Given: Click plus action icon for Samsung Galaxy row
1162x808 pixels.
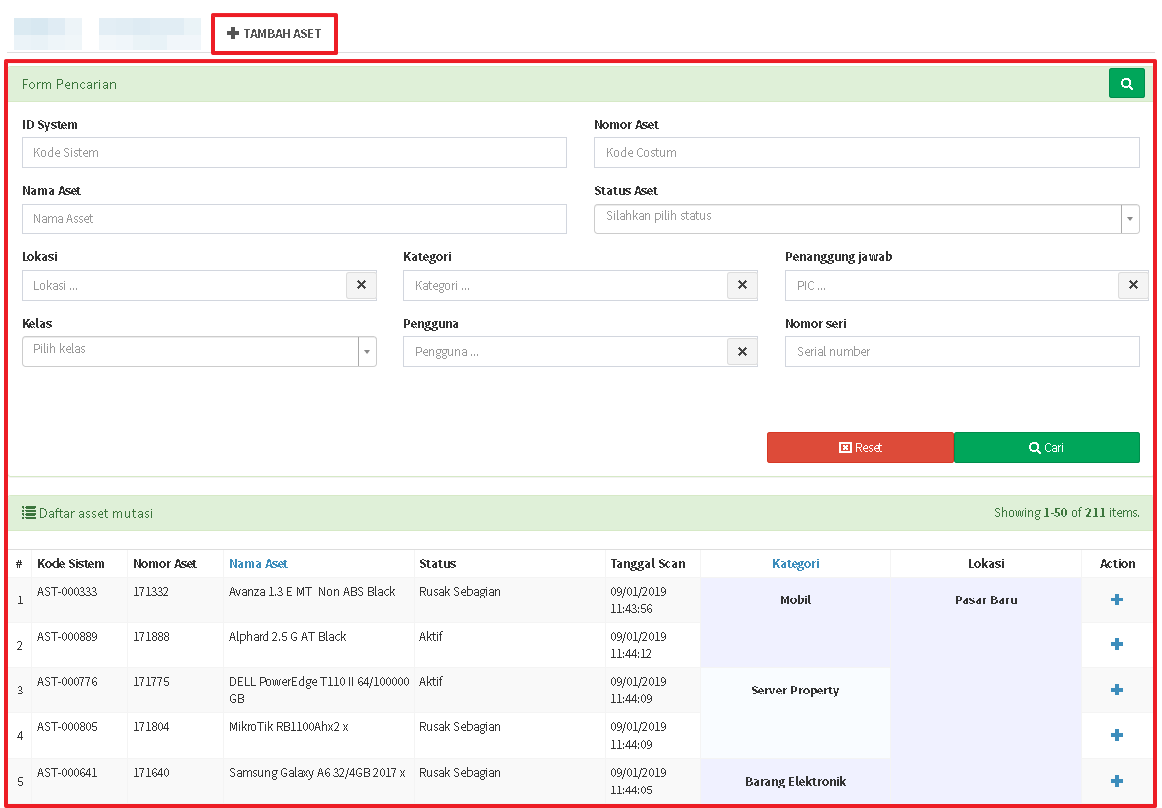Looking at the screenshot, I should (1117, 781).
